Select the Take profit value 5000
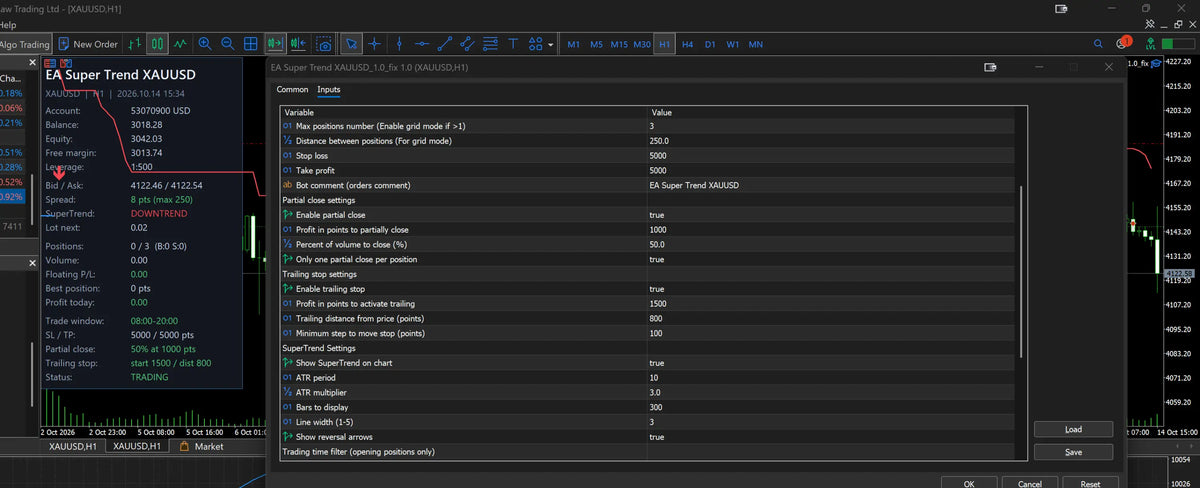Screen dimensions: 1200x488 [830, 171]
